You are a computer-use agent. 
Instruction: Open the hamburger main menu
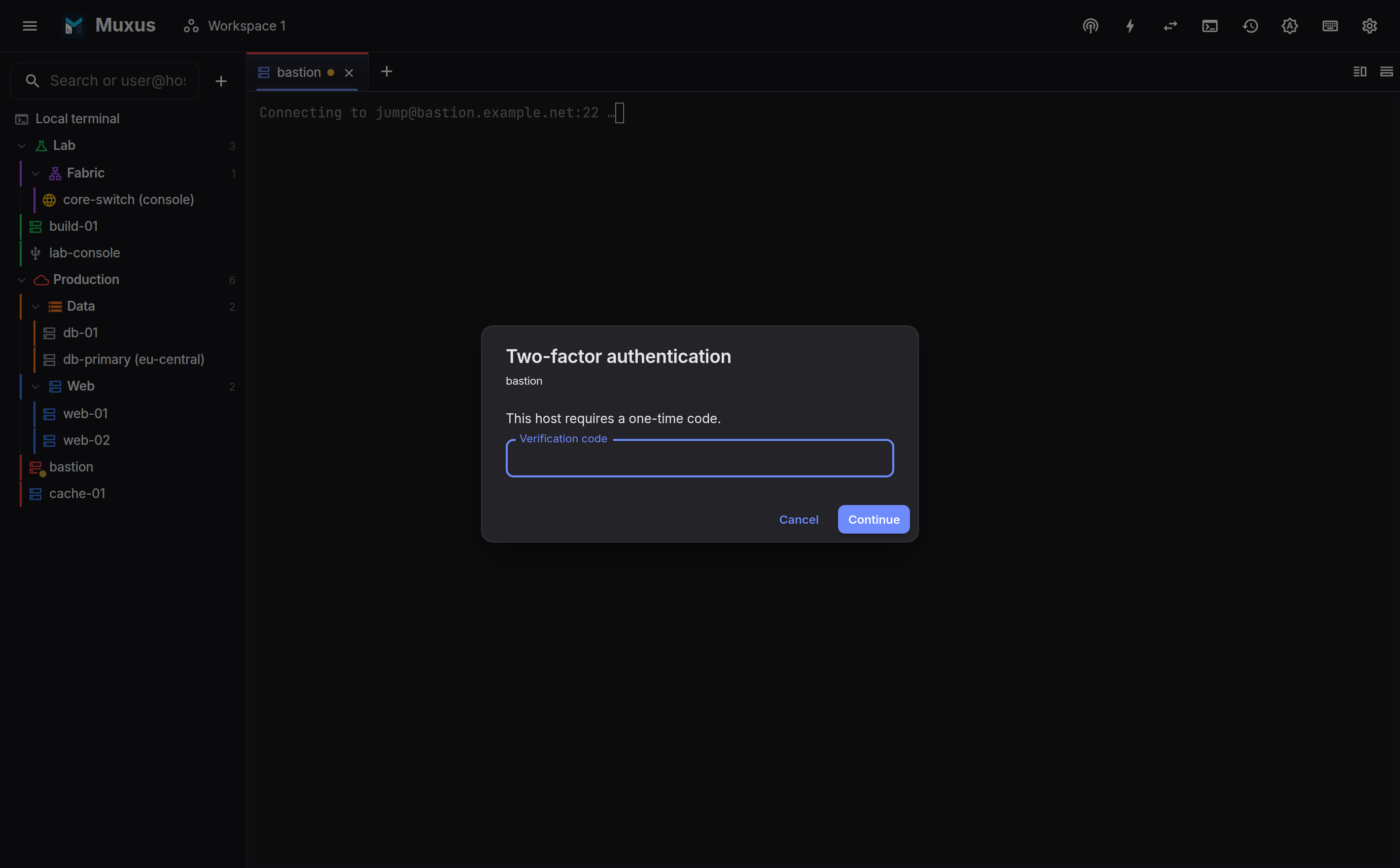click(x=30, y=26)
